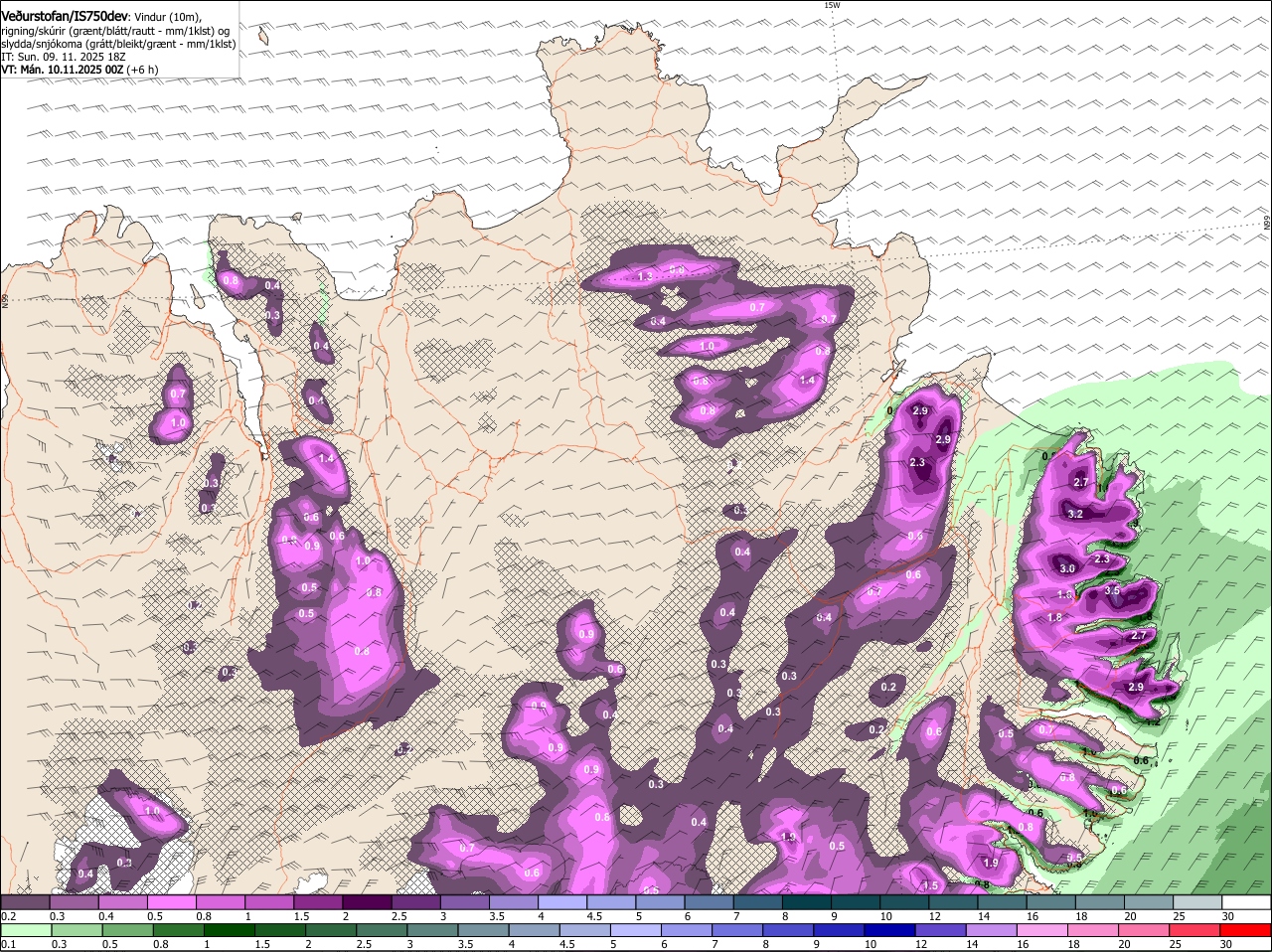The image size is (1272, 952).
Task: Pick the light grey 25–30 snow legend swatch
Action: tap(1196, 902)
